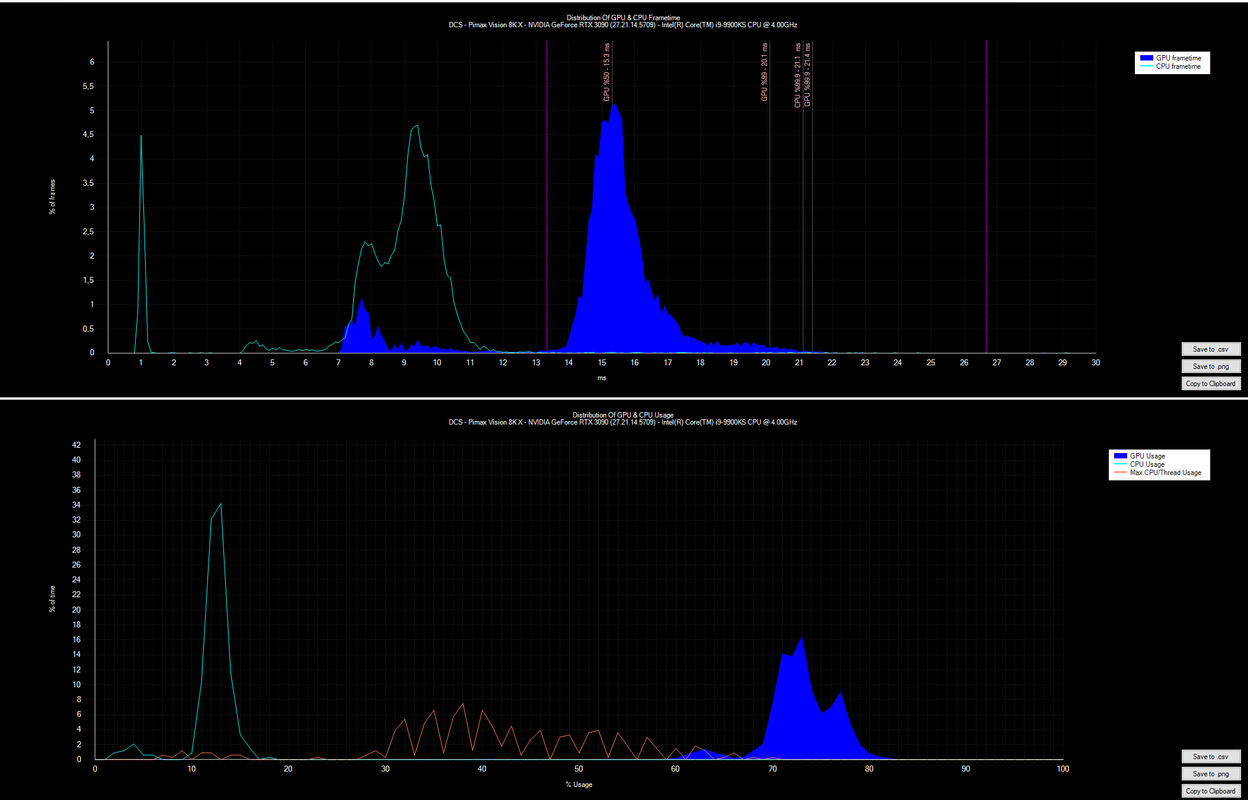Click the blue GPU frametime legend color box
The height and width of the screenshot is (800, 1248).
pos(1146,59)
